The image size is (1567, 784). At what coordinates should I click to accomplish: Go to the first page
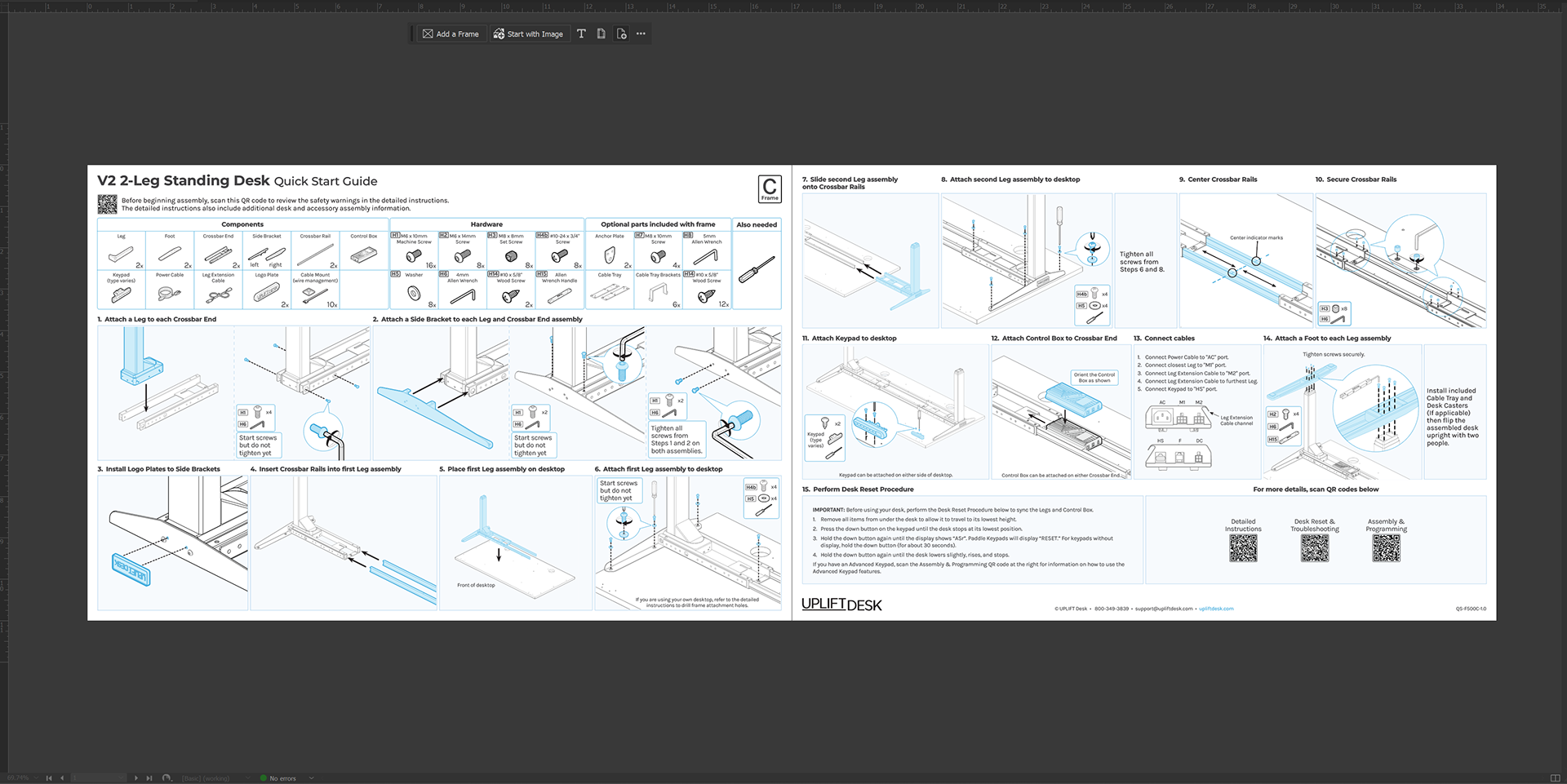49,778
